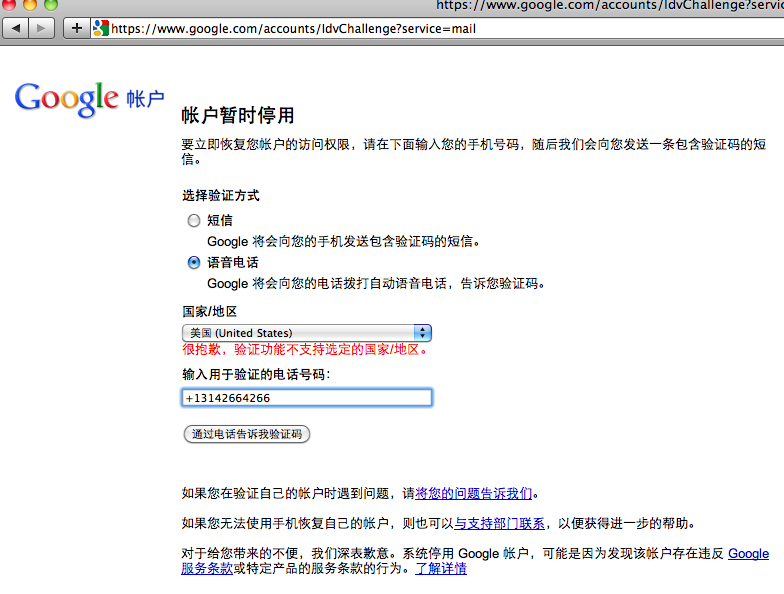Click the yellow minimize window button

coord(30,4)
